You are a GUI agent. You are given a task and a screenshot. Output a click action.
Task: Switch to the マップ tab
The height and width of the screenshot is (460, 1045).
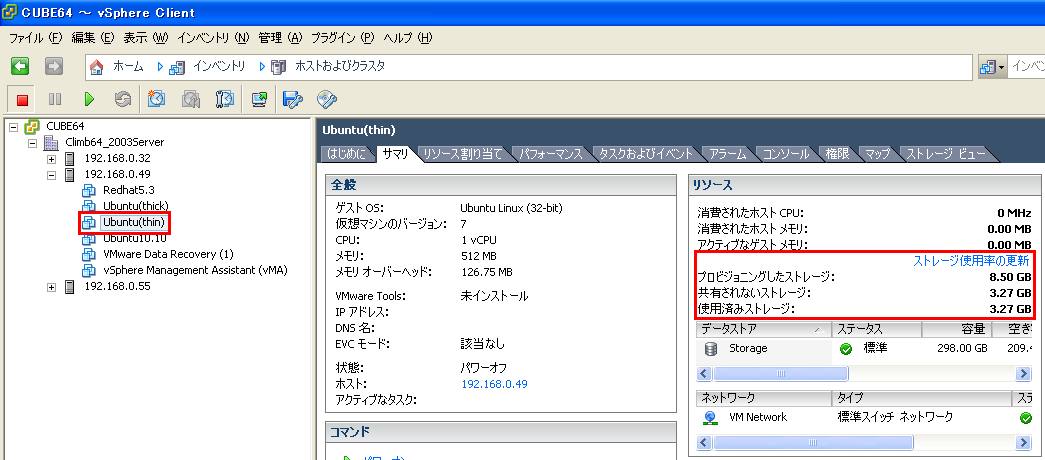(x=877, y=154)
